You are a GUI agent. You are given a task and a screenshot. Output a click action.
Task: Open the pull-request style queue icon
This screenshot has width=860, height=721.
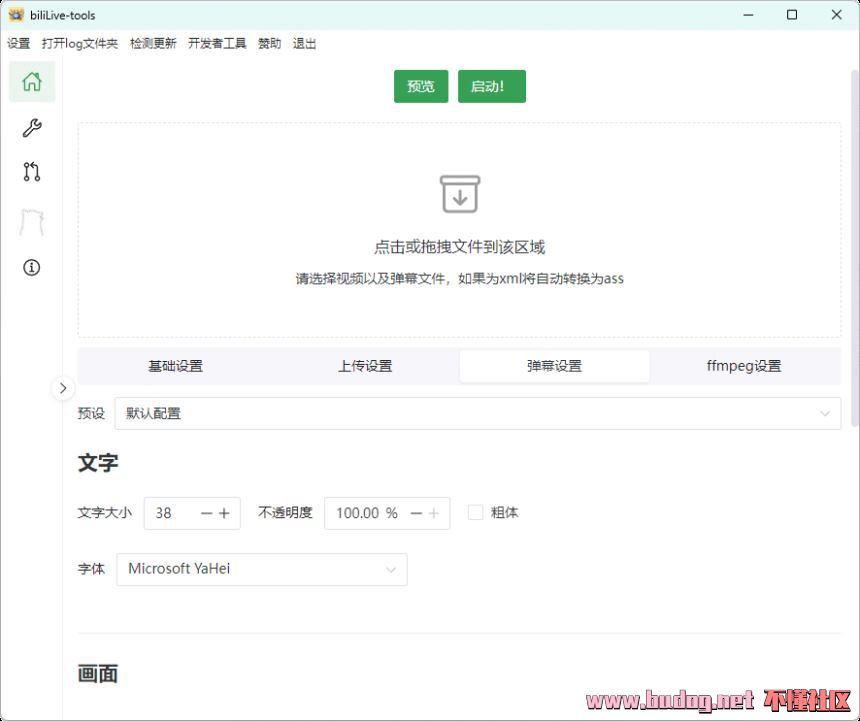pos(32,172)
